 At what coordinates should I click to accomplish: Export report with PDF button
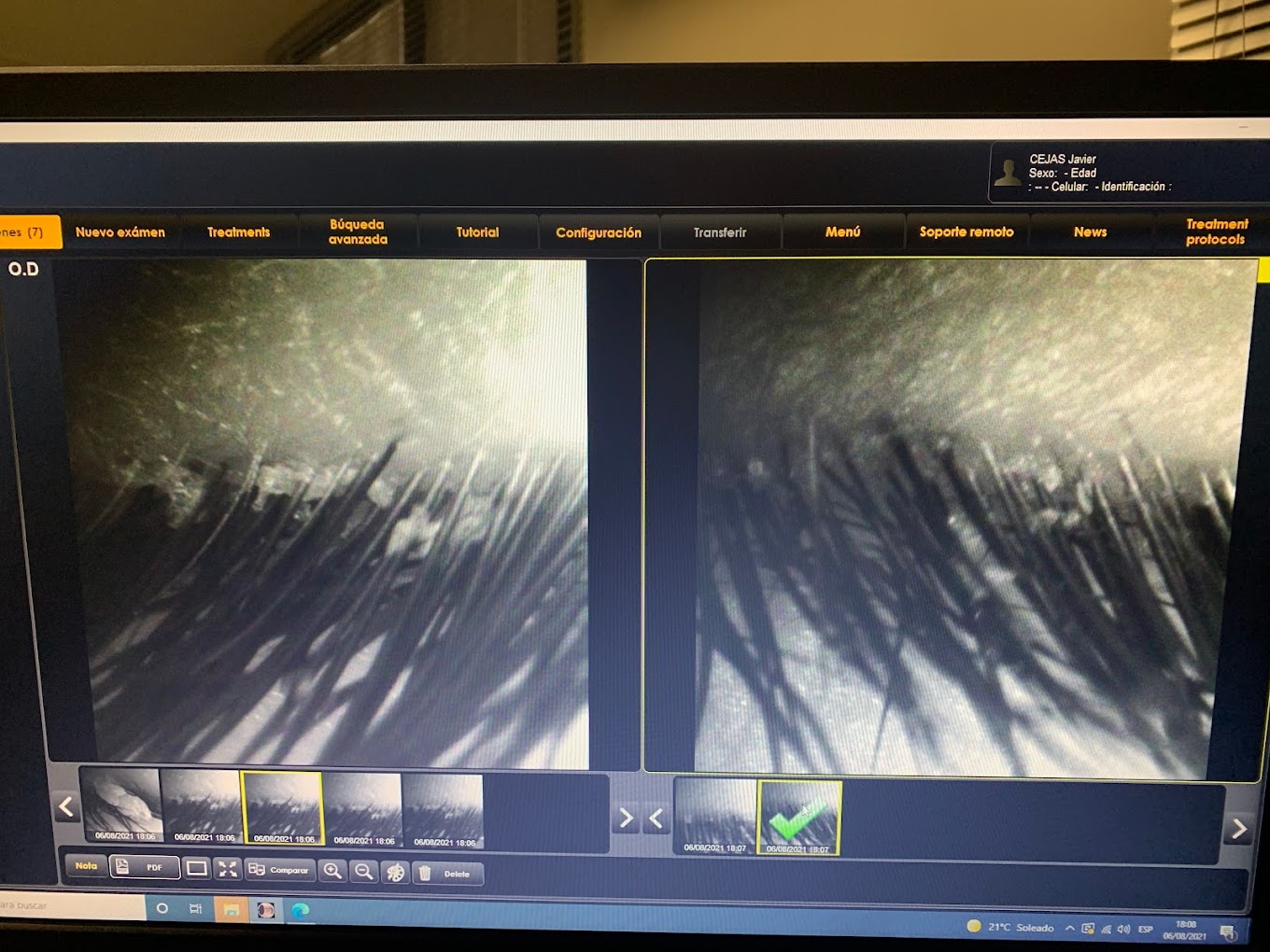[x=144, y=867]
